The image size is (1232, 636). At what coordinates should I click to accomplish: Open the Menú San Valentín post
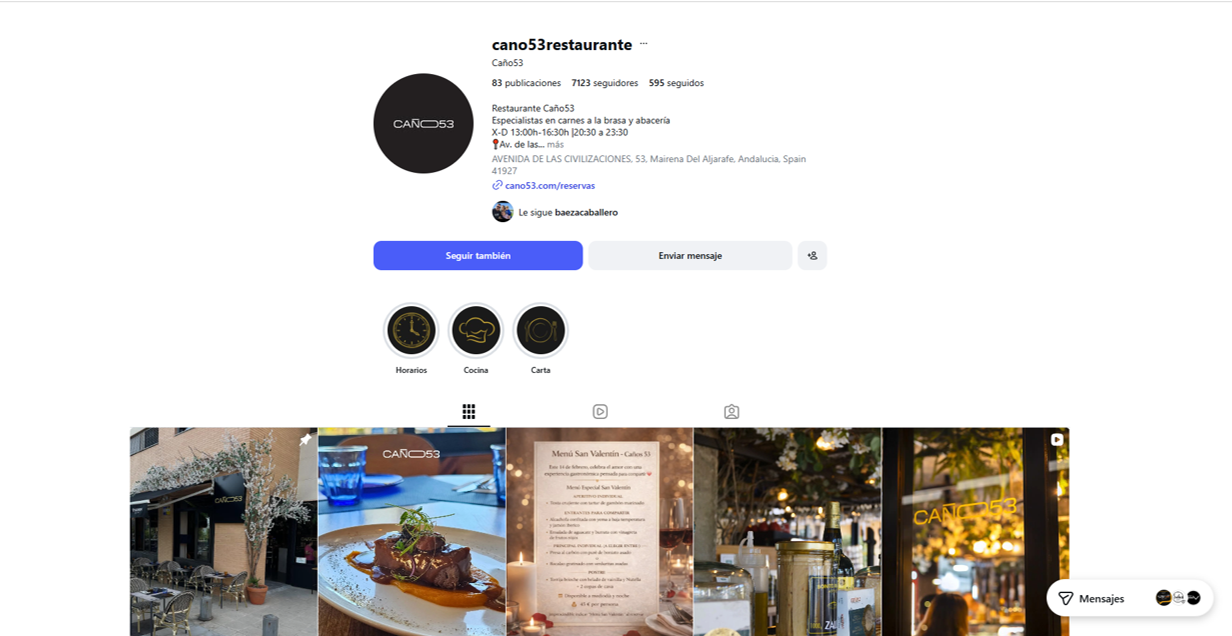(x=600, y=532)
